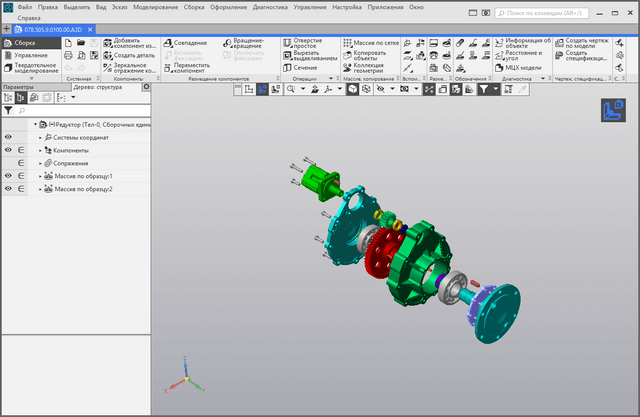The width and height of the screenshot is (640, 417).
Task: Click the Add Component from File icon
Action: click(x=107, y=42)
